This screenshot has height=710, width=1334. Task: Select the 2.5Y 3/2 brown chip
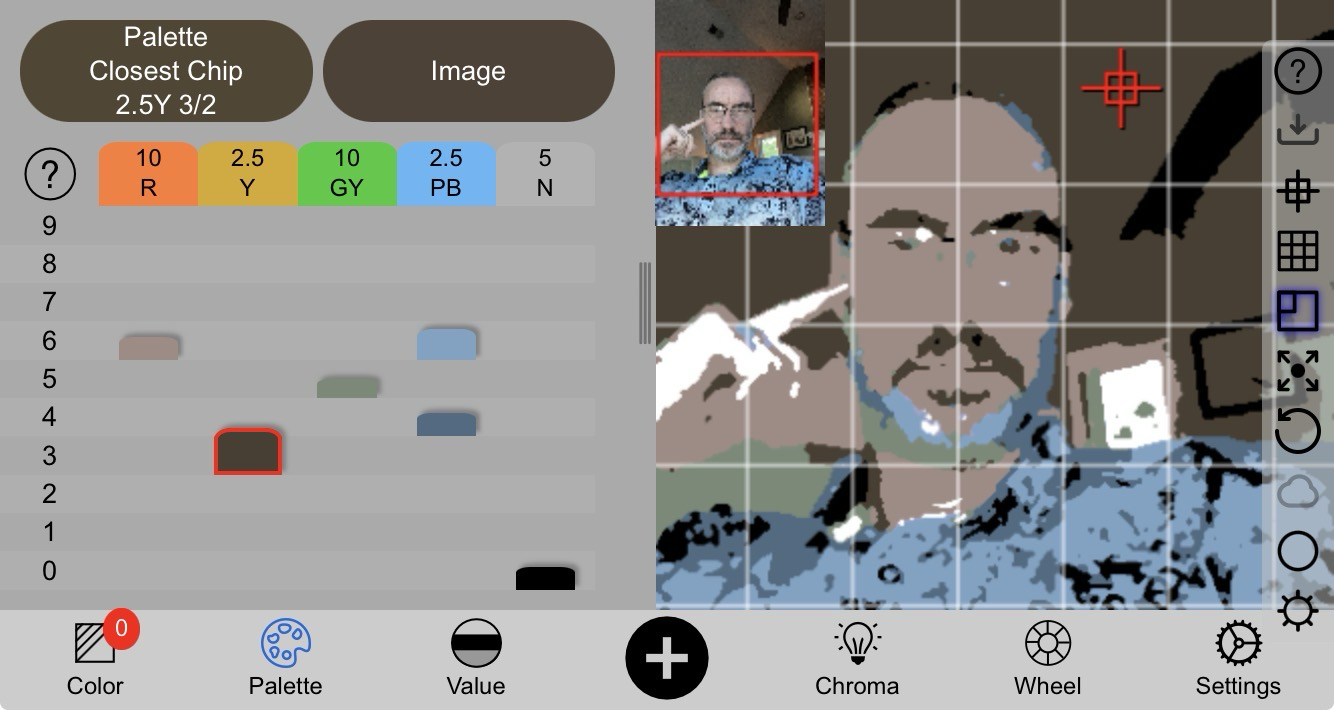248,451
